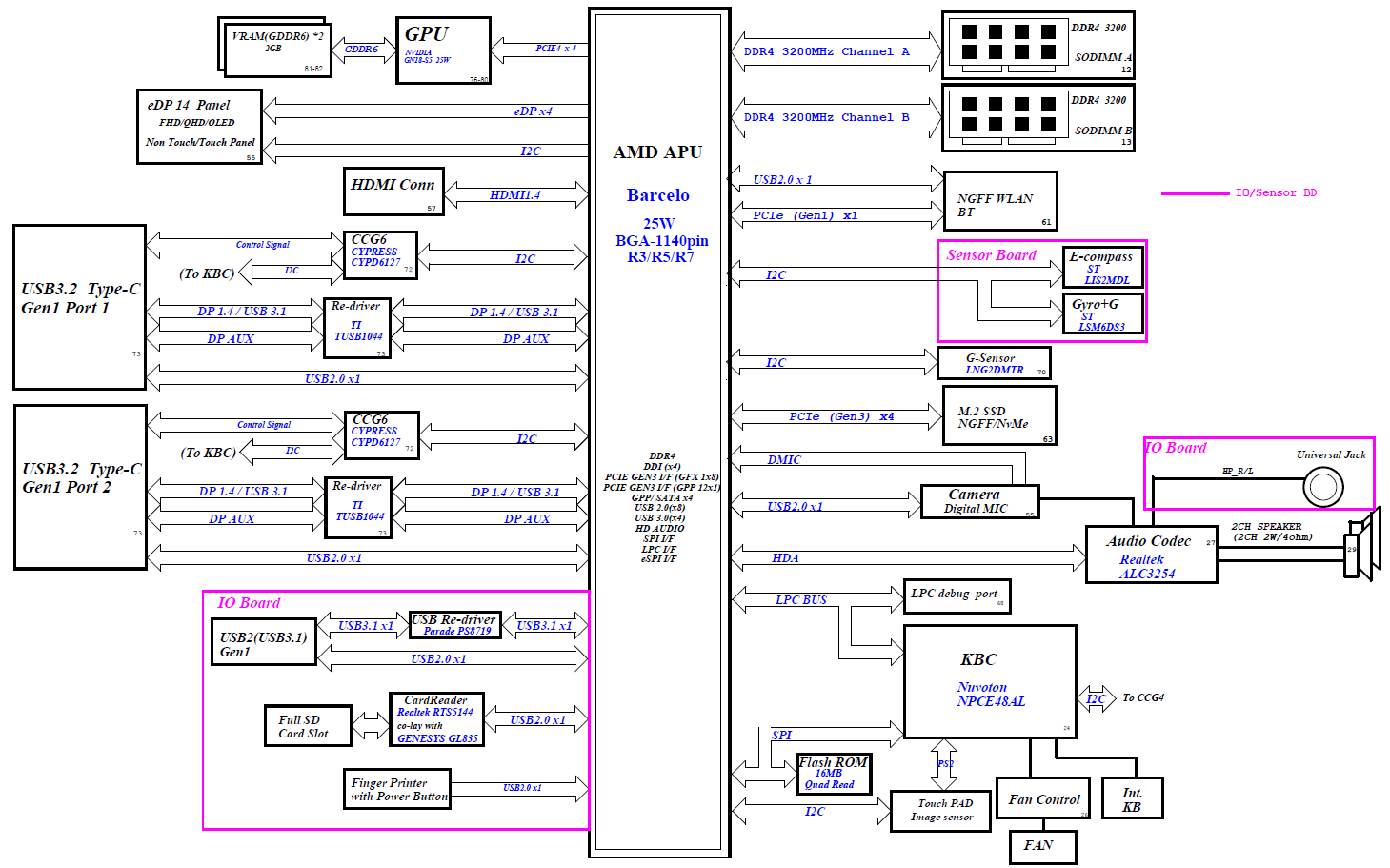Click the HP_R/L signal label
This screenshot has width=1390, height=868.
click(x=1238, y=471)
